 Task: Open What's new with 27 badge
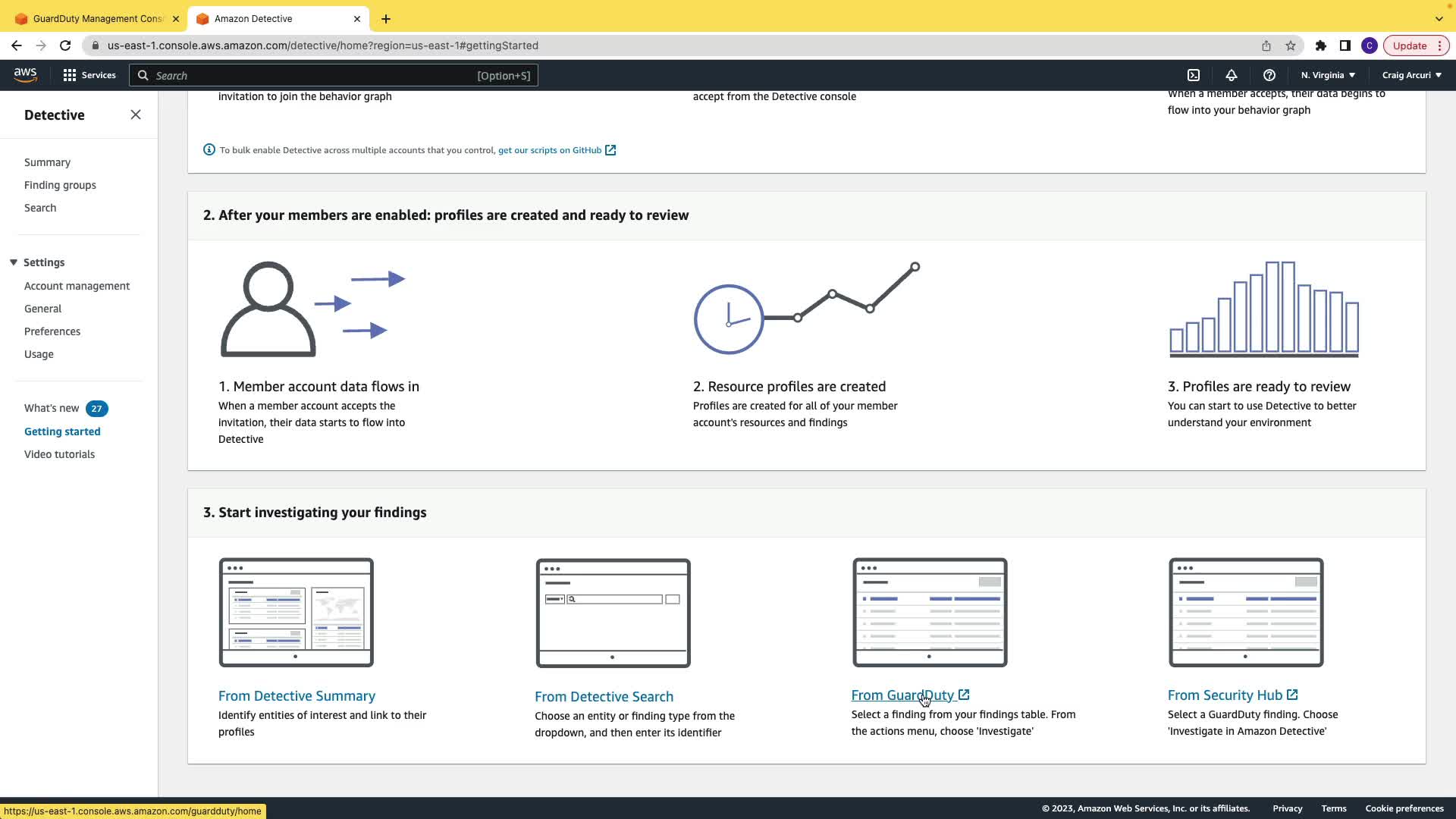(x=52, y=408)
